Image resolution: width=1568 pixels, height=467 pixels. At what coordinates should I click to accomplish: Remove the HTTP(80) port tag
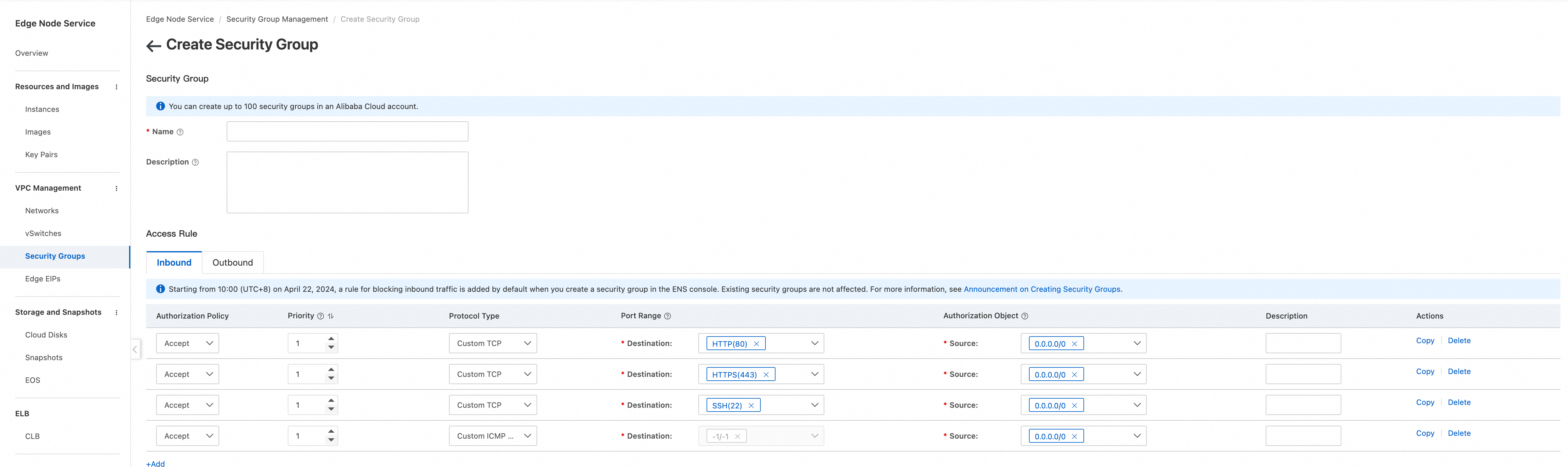pyautogui.click(x=757, y=344)
